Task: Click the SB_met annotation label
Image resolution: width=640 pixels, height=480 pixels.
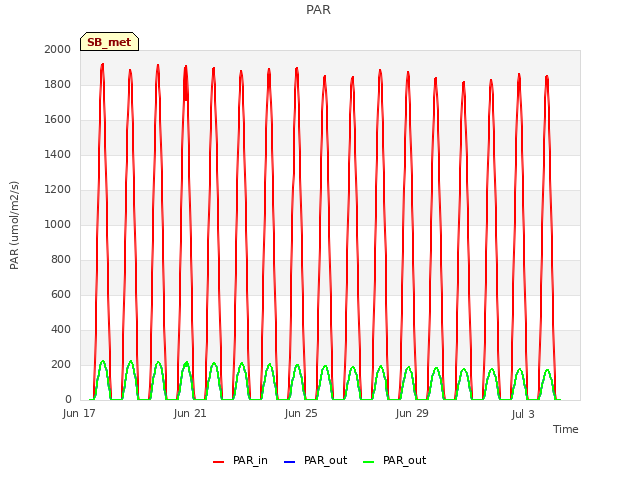Action: (x=109, y=42)
